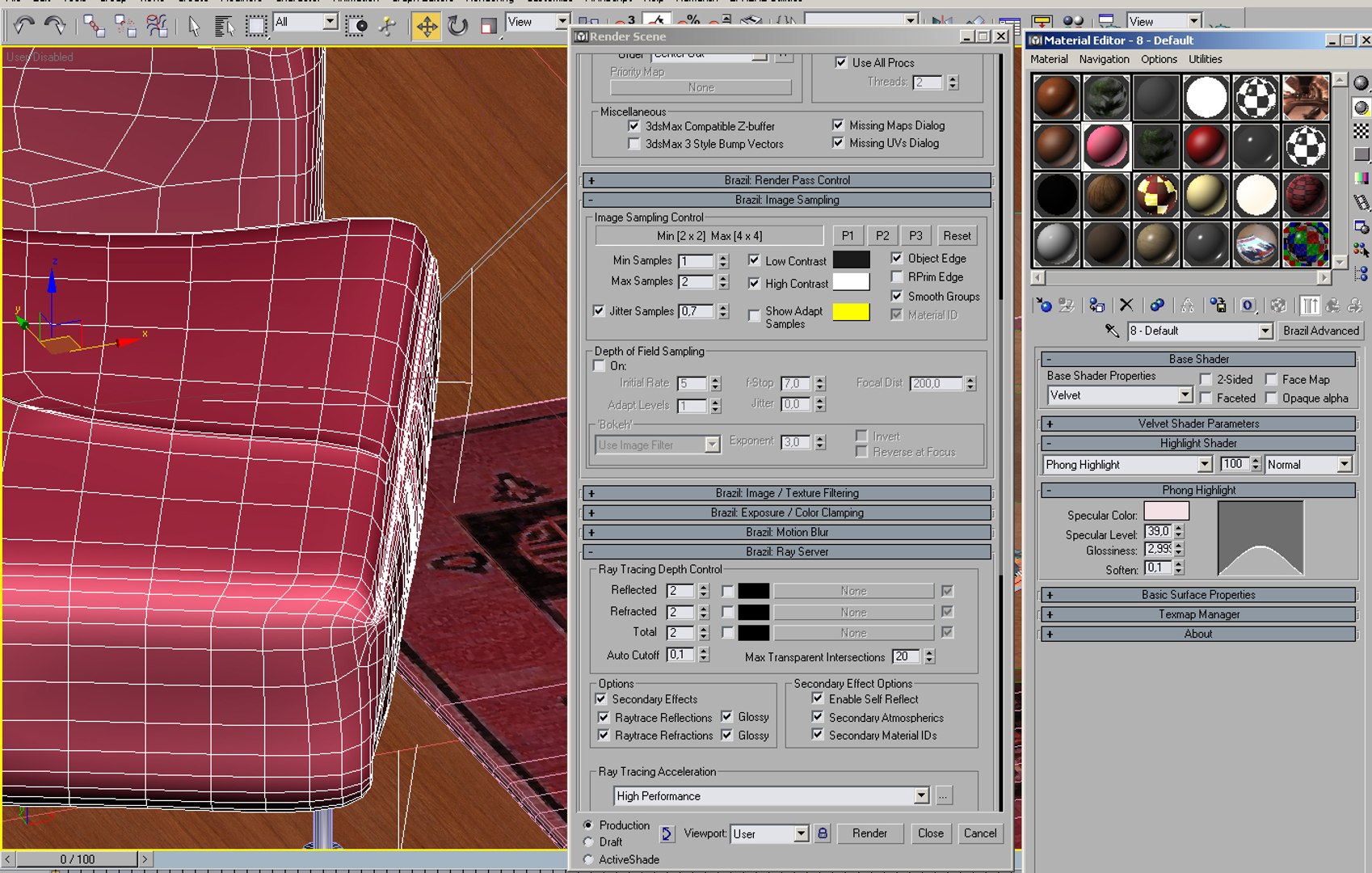Expand Brazil: Motion Blur rollout
The width and height of the screenshot is (1372, 873).
[x=787, y=532]
